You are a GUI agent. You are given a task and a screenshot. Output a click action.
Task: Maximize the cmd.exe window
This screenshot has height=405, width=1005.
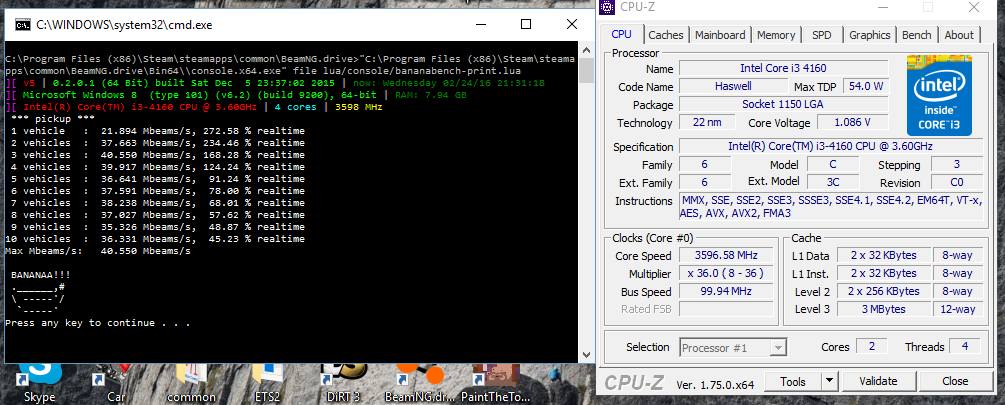point(526,24)
